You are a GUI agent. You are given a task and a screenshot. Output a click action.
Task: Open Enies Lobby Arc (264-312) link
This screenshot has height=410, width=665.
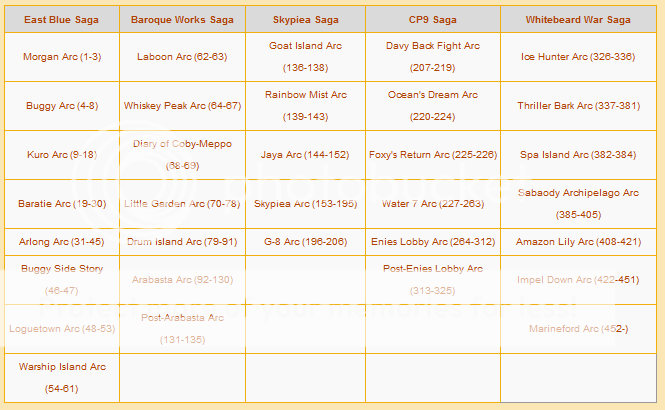tap(433, 242)
